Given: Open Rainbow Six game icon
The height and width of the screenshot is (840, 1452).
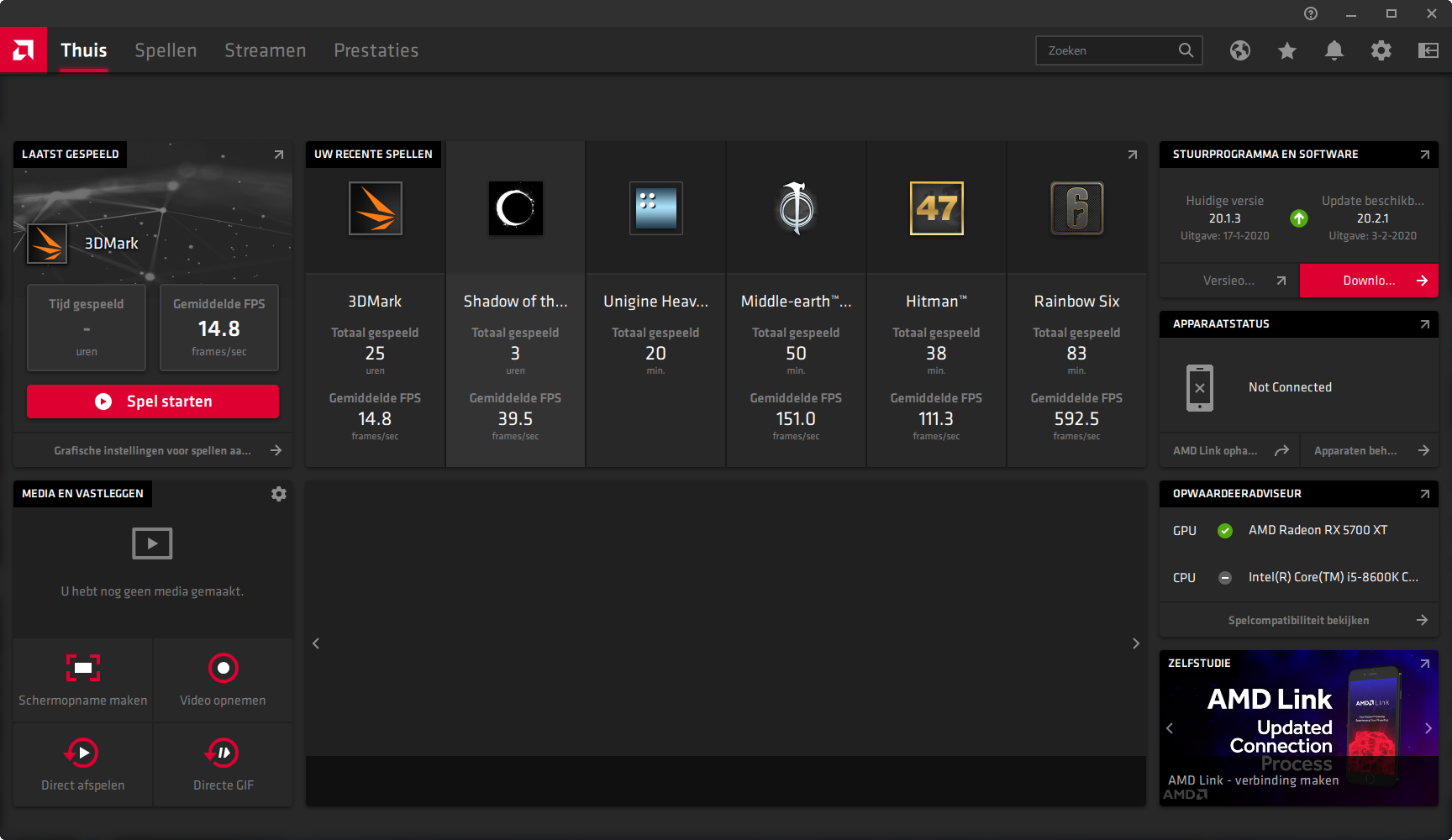Looking at the screenshot, I should pyautogui.click(x=1077, y=208).
